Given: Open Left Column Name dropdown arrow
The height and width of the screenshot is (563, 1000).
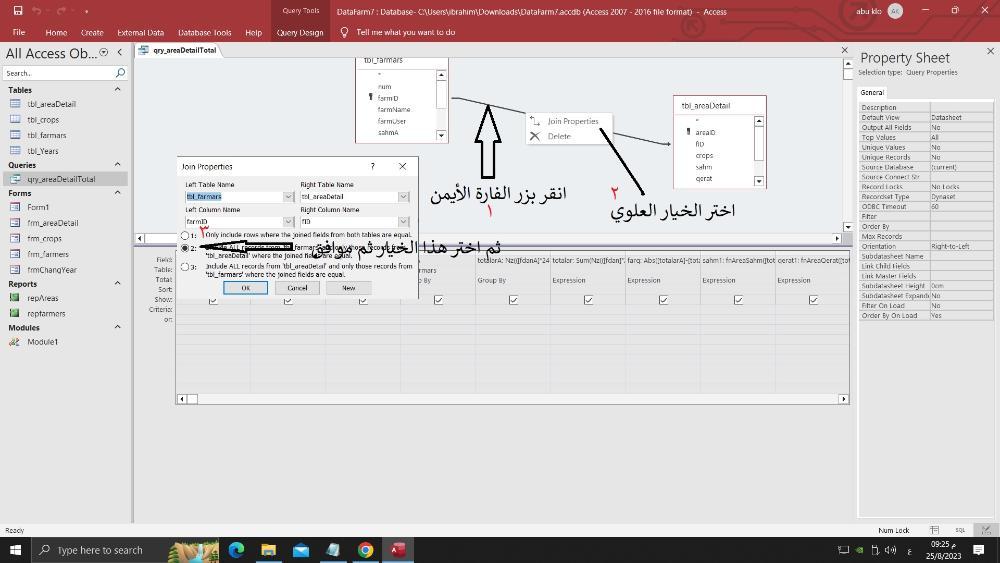Looking at the screenshot, I should tap(288, 222).
